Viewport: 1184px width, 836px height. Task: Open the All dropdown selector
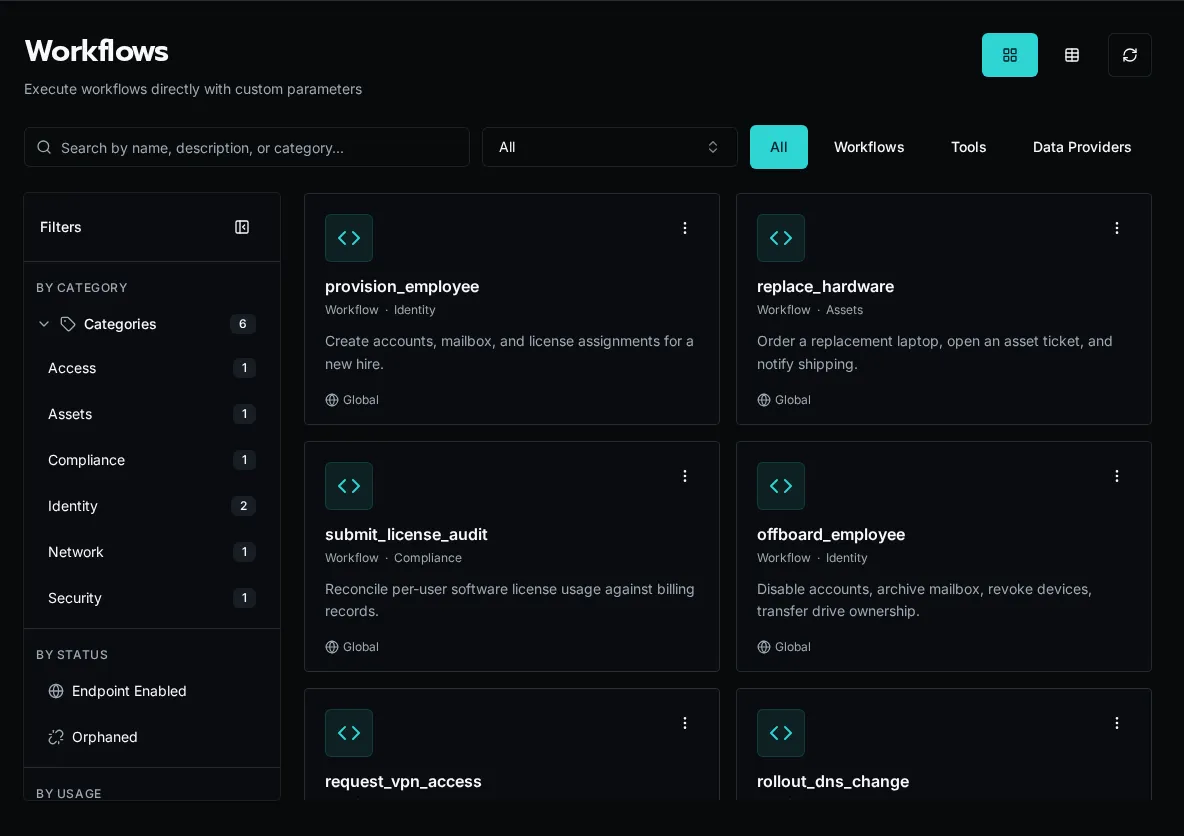(609, 147)
